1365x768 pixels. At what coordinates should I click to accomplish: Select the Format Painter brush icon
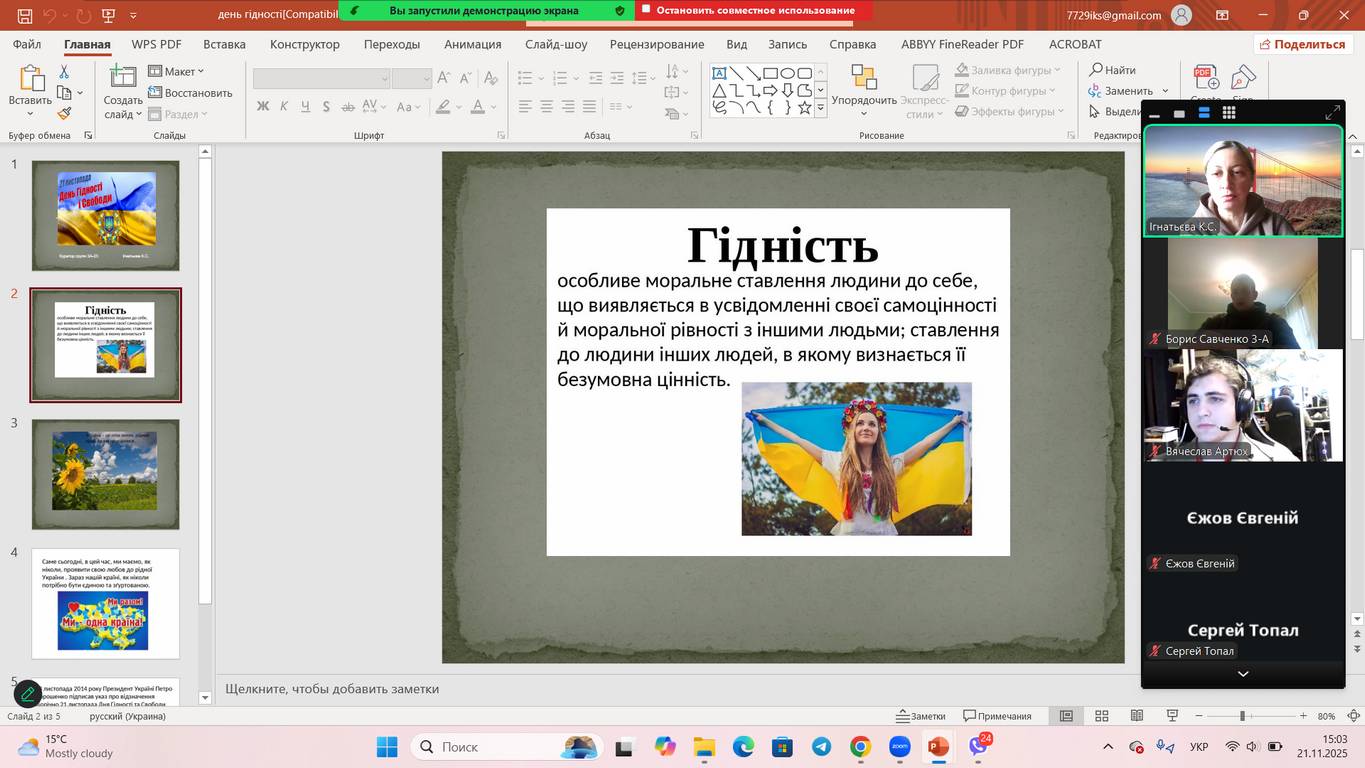coord(64,114)
